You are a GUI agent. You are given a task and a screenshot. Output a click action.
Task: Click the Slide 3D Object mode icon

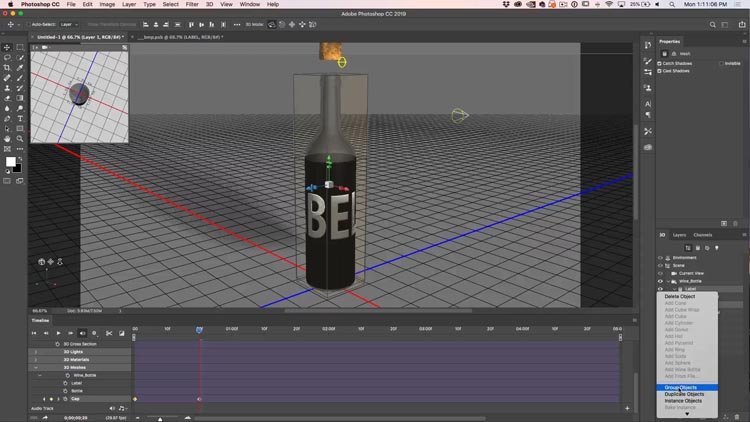click(302, 24)
